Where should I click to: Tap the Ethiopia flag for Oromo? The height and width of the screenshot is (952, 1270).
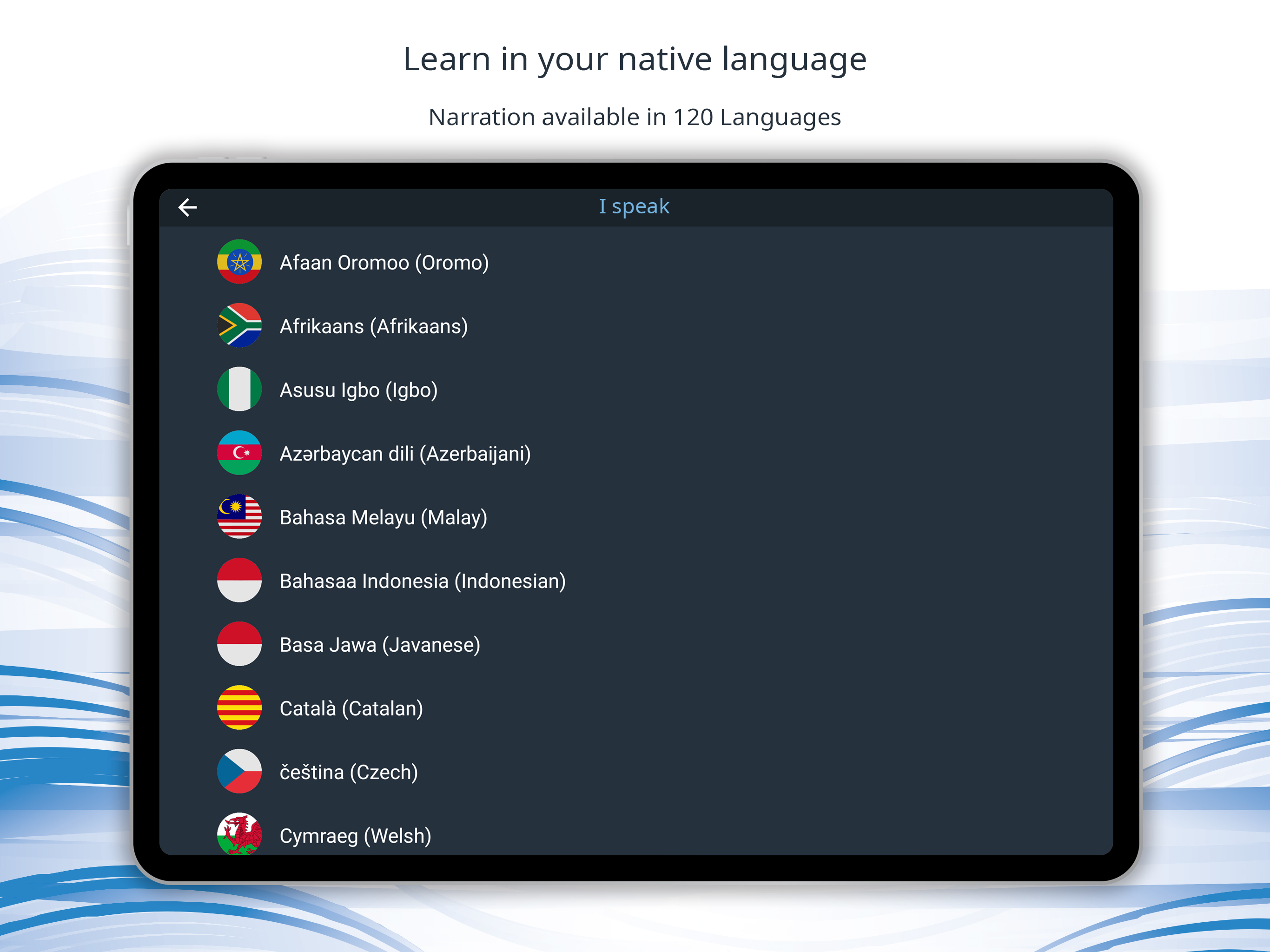(239, 262)
